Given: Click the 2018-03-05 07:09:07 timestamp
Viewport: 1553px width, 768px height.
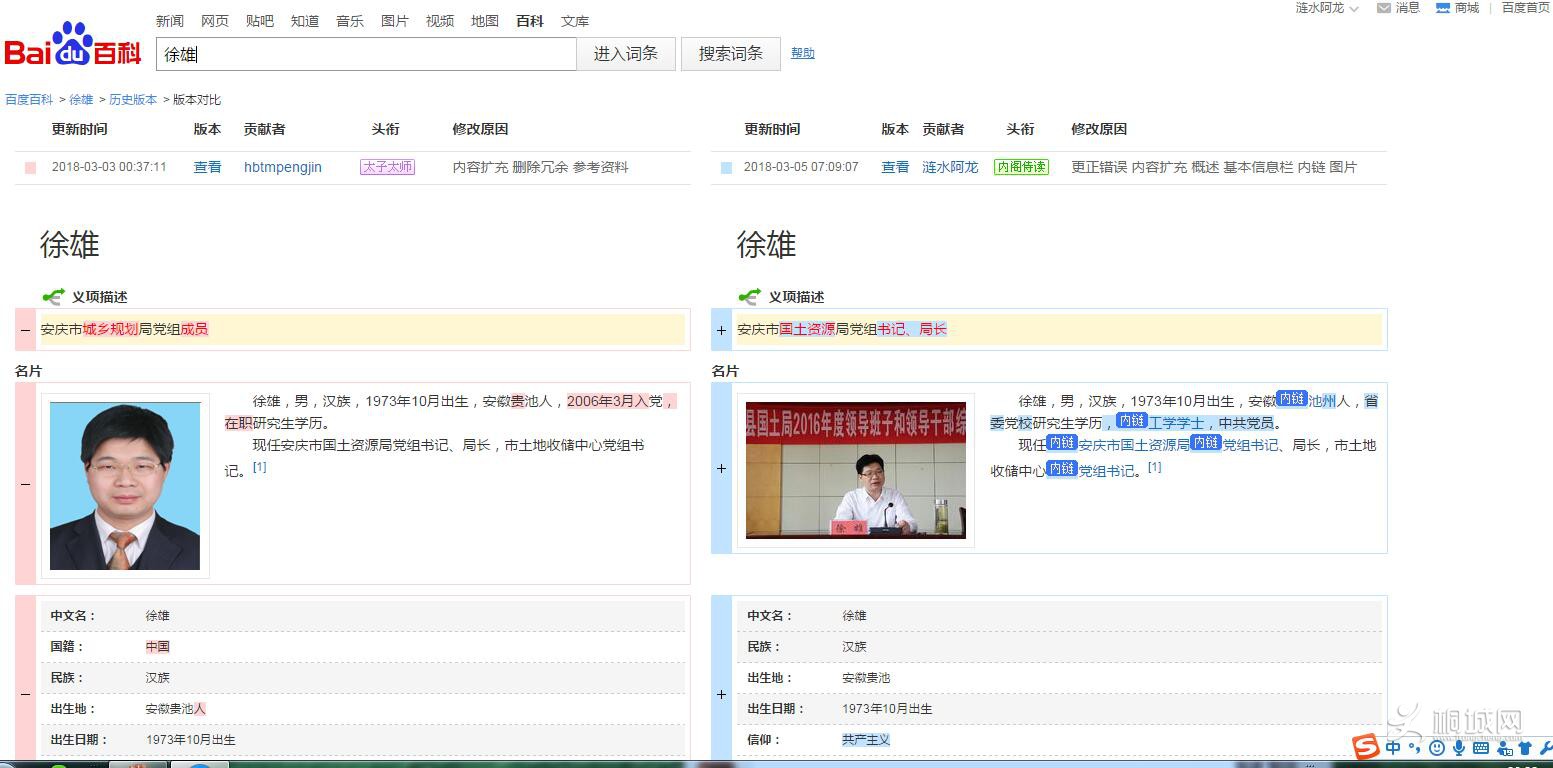Looking at the screenshot, I should [x=801, y=167].
